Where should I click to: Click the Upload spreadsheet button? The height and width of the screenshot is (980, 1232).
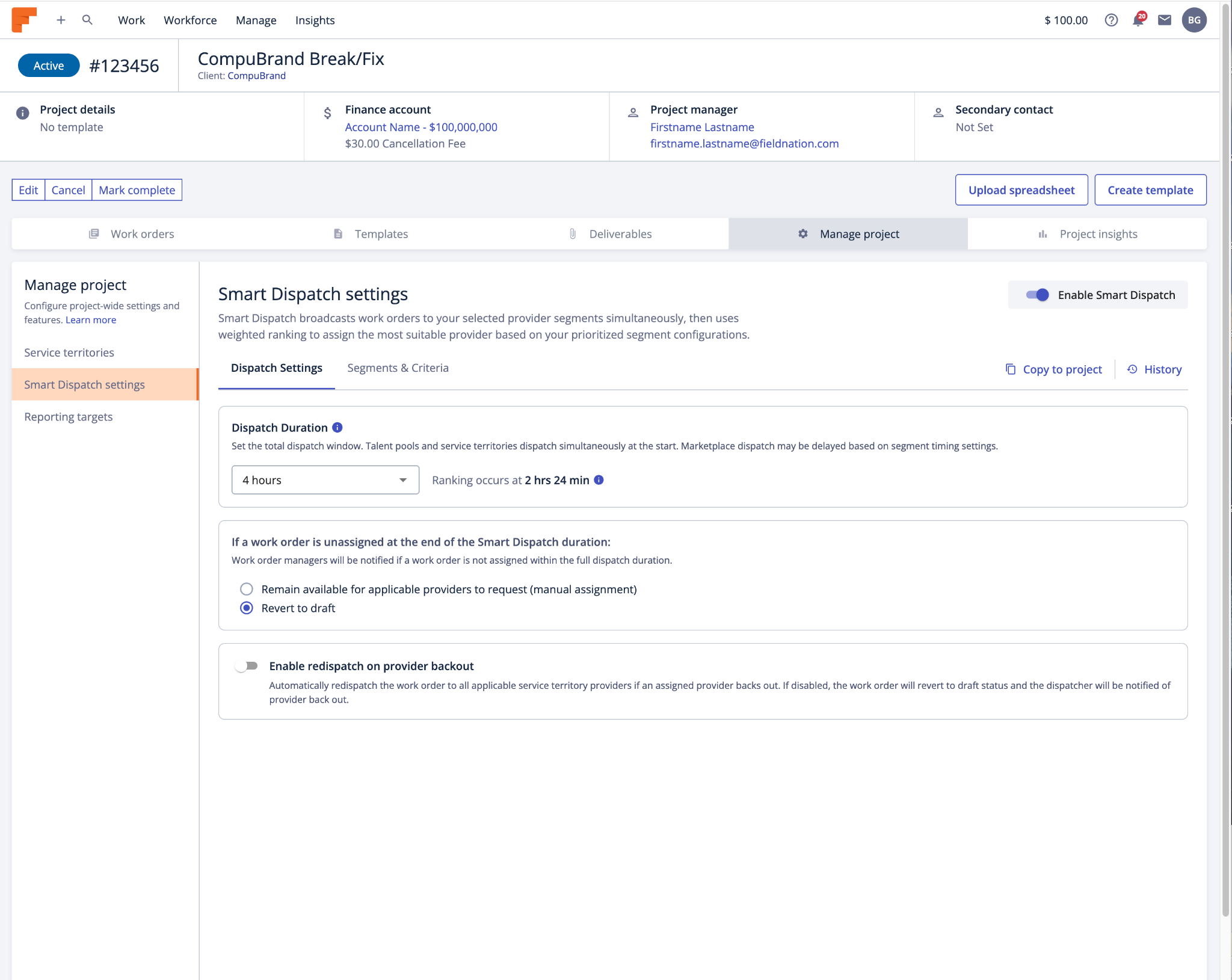click(1021, 190)
